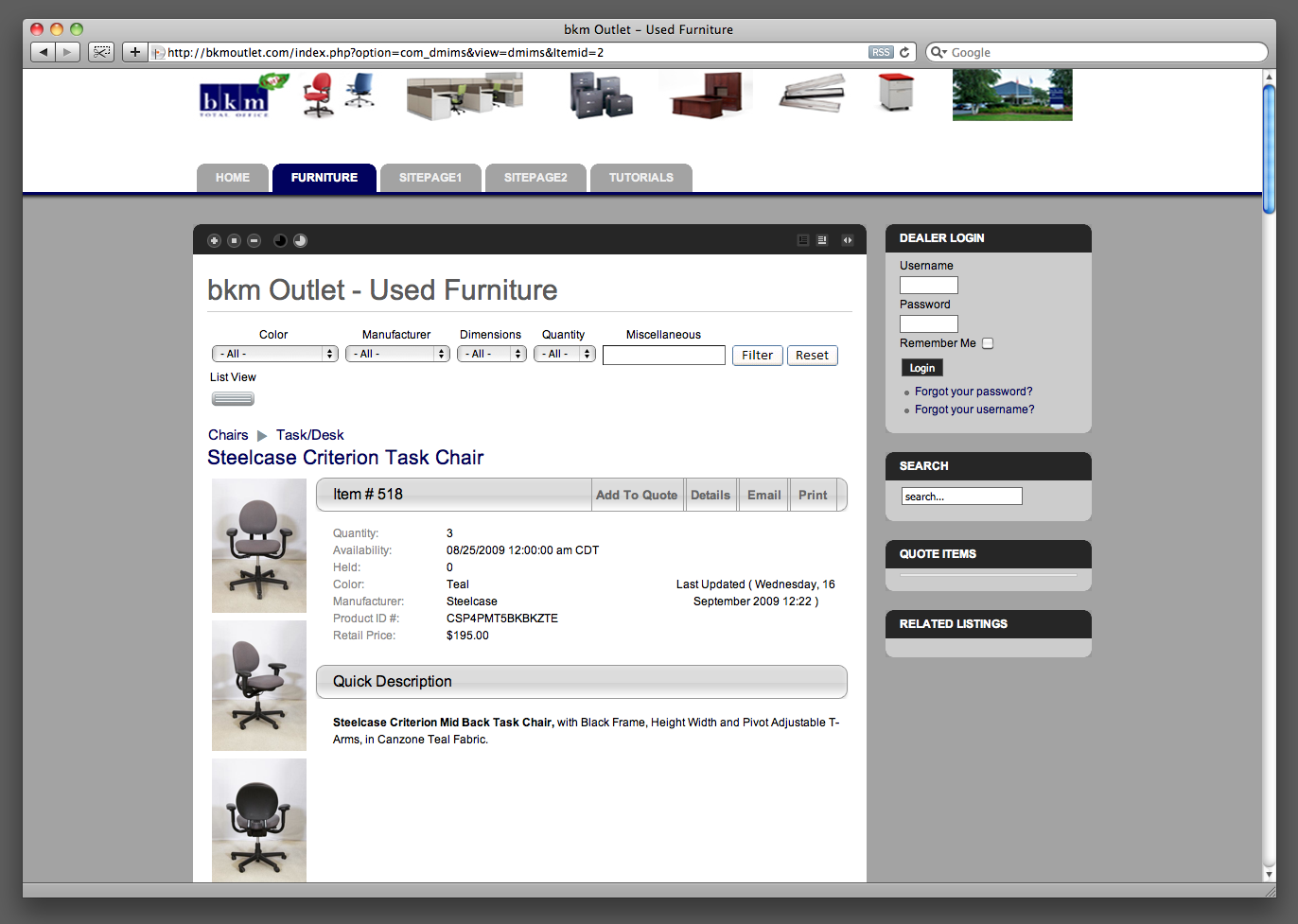Image resolution: width=1298 pixels, height=924 pixels.
Task: Click the add bookmark plus button
Action: tap(135, 52)
